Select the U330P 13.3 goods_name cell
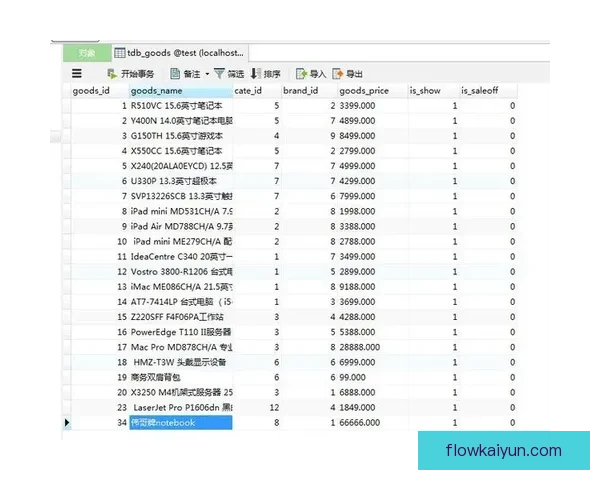The width and height of the screenshot is (600, 480). [x=181, y=181]
